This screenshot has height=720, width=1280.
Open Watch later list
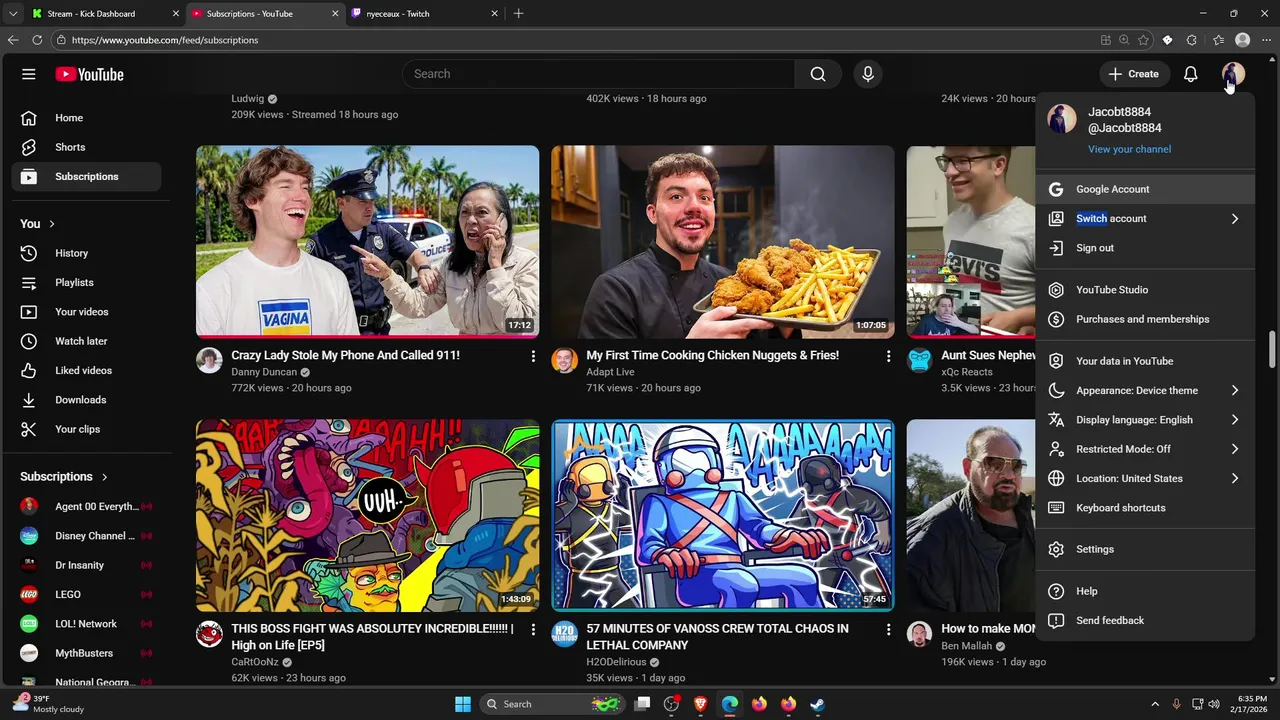[x=86, y=341]
